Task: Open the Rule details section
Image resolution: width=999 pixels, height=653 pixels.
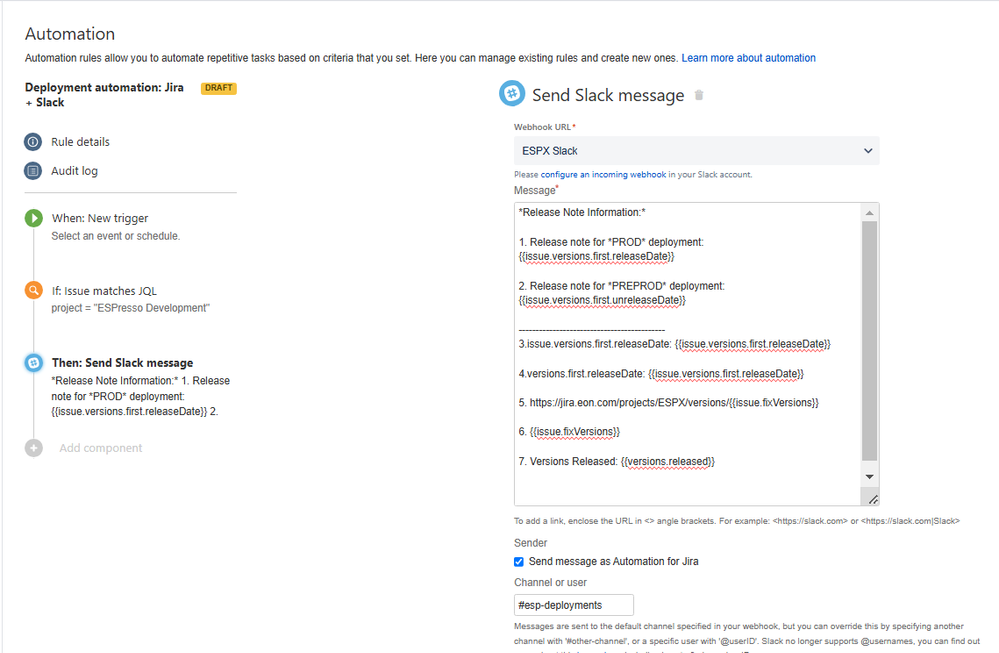Action: point(80,141)
